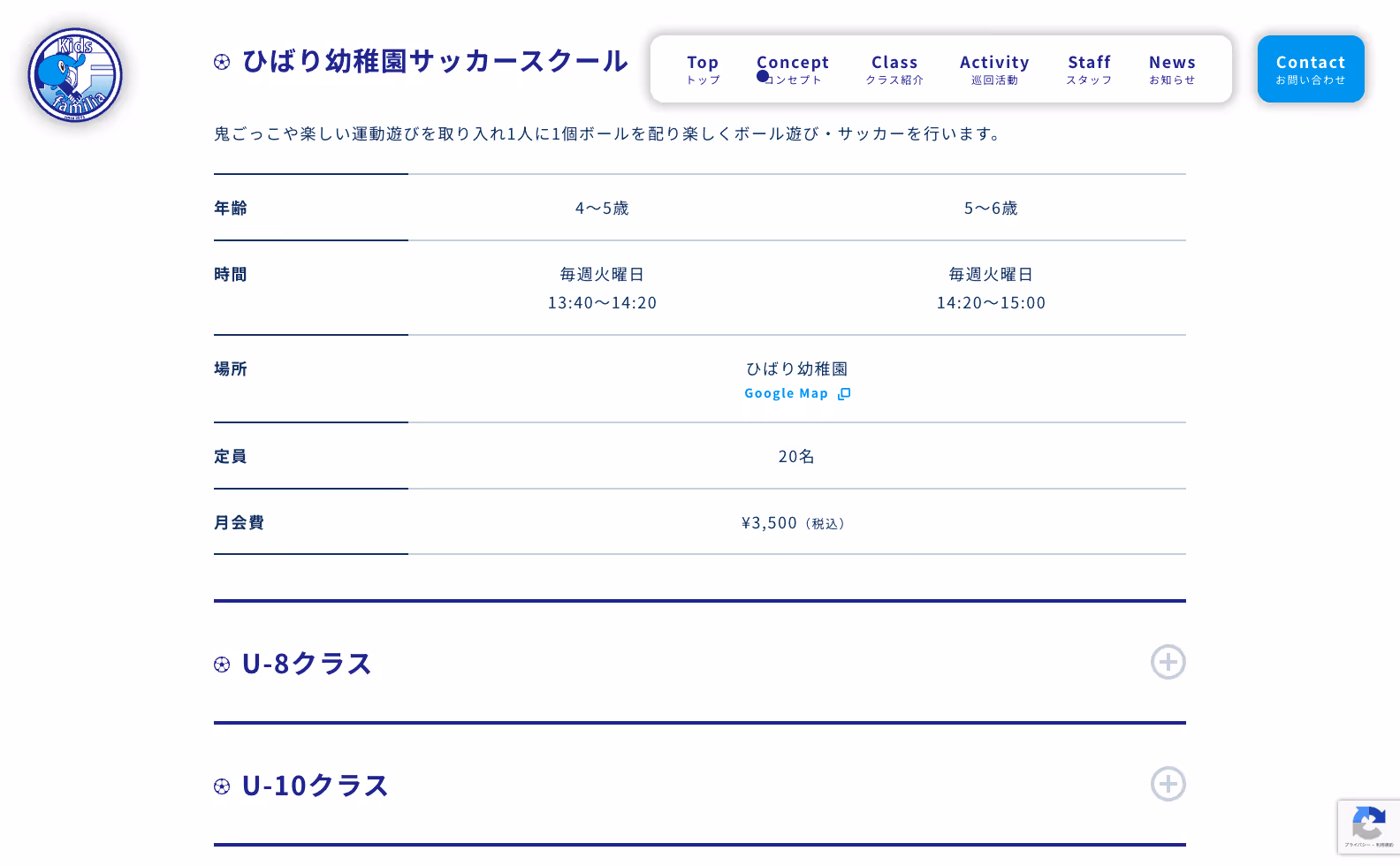Screen dimensions: 1400x866
Task: Click the external link icon next to Google Map
Action: [x=844, y=394]
